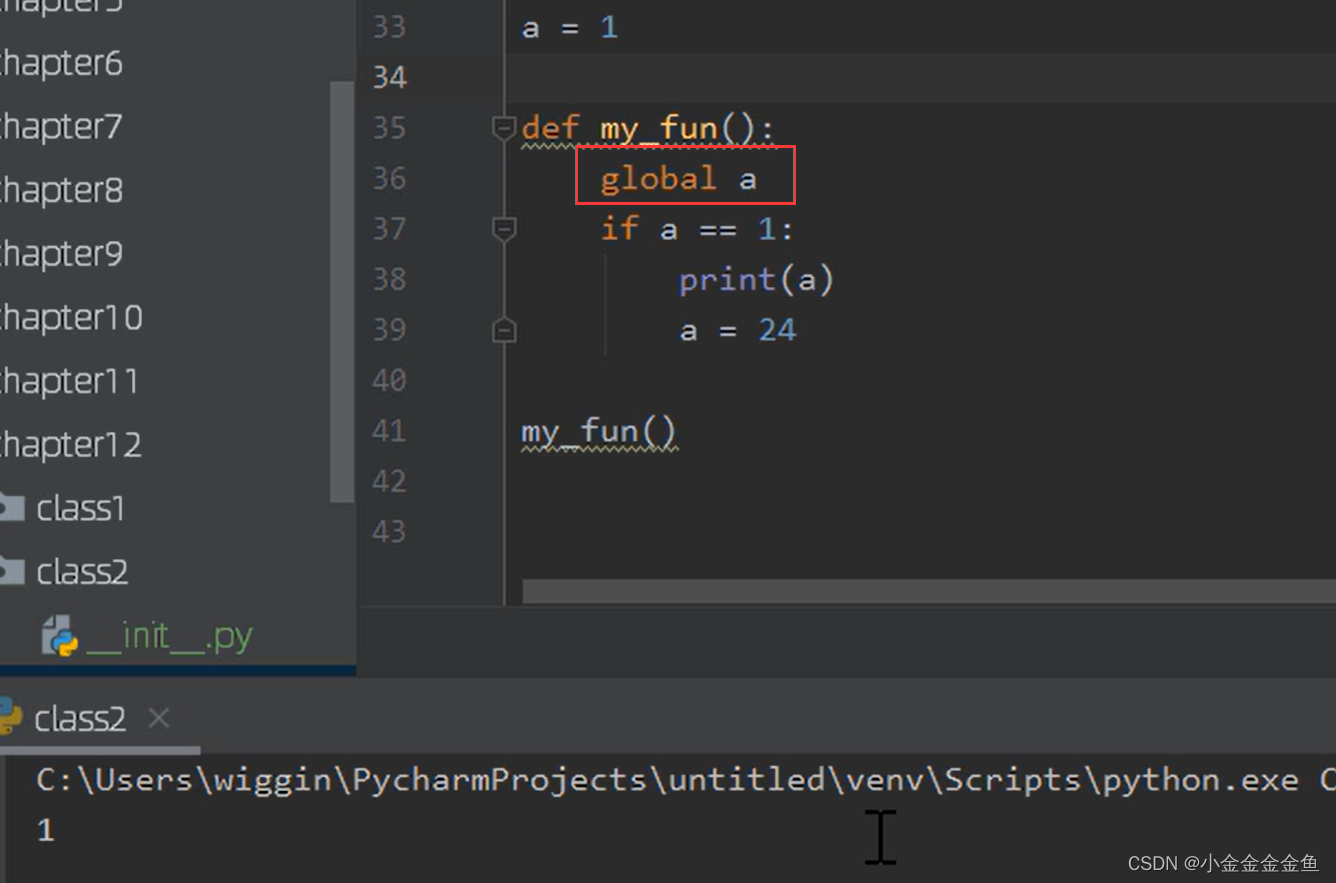
Task: Click the Python file icon beside __init__.py
Action: pyautogui.click(x=60, y=637)
